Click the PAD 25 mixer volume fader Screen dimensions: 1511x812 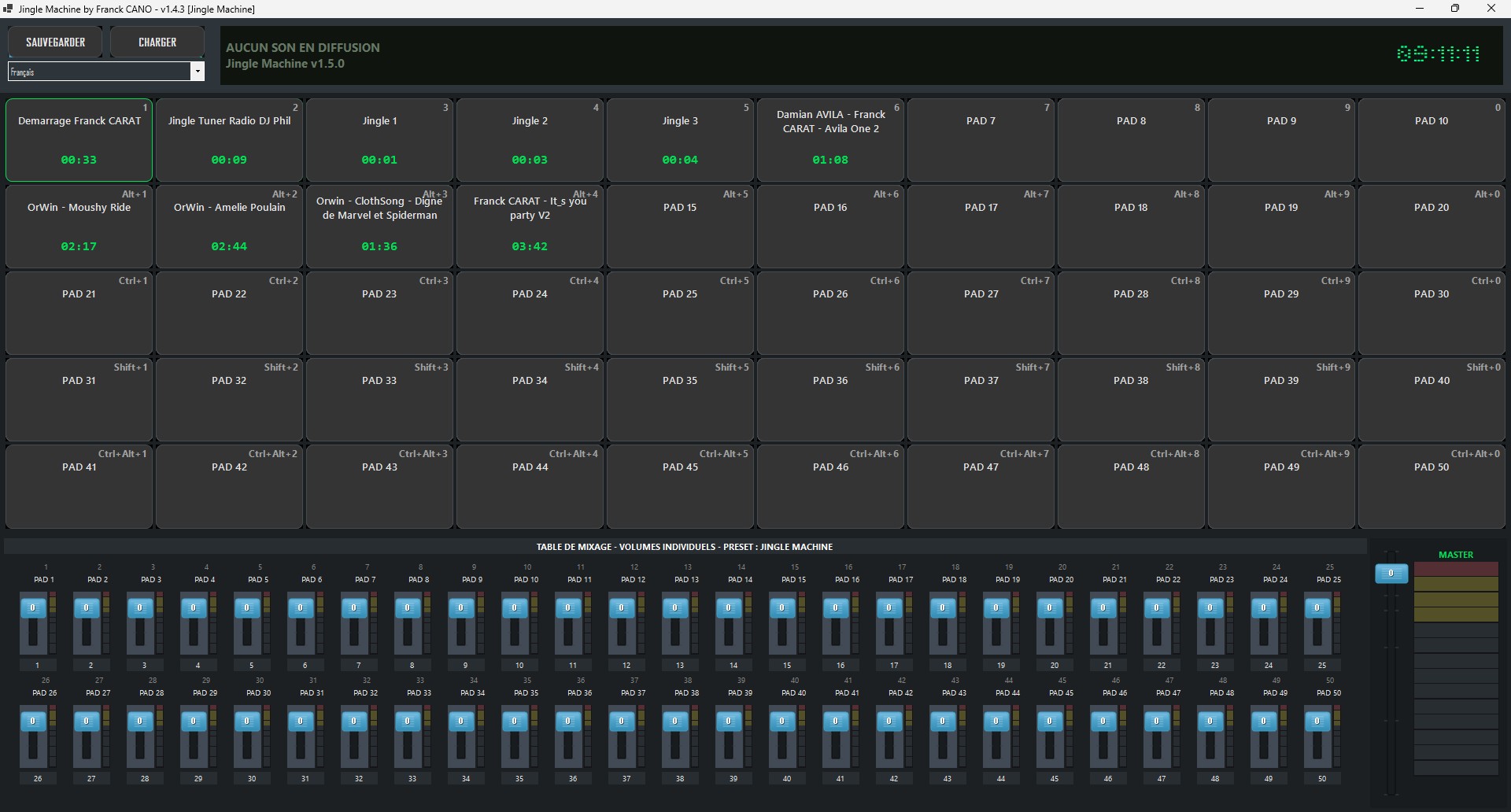pos(1317,607)
